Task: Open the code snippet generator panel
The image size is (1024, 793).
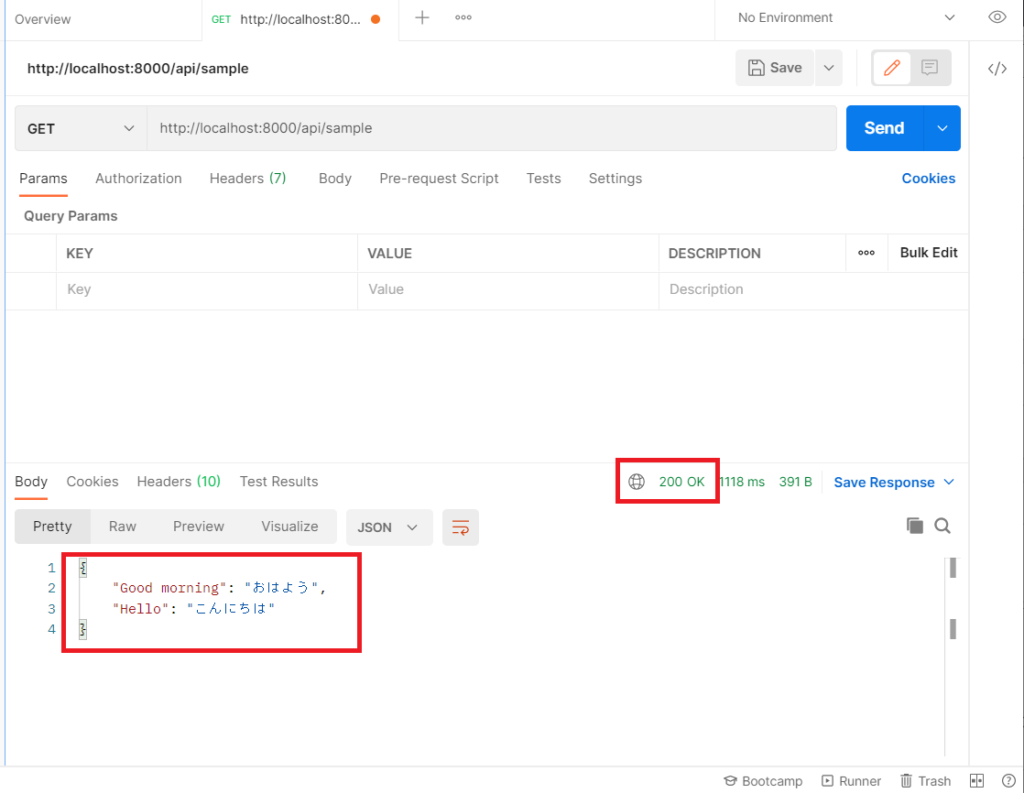Action: (x=996, y=68)
